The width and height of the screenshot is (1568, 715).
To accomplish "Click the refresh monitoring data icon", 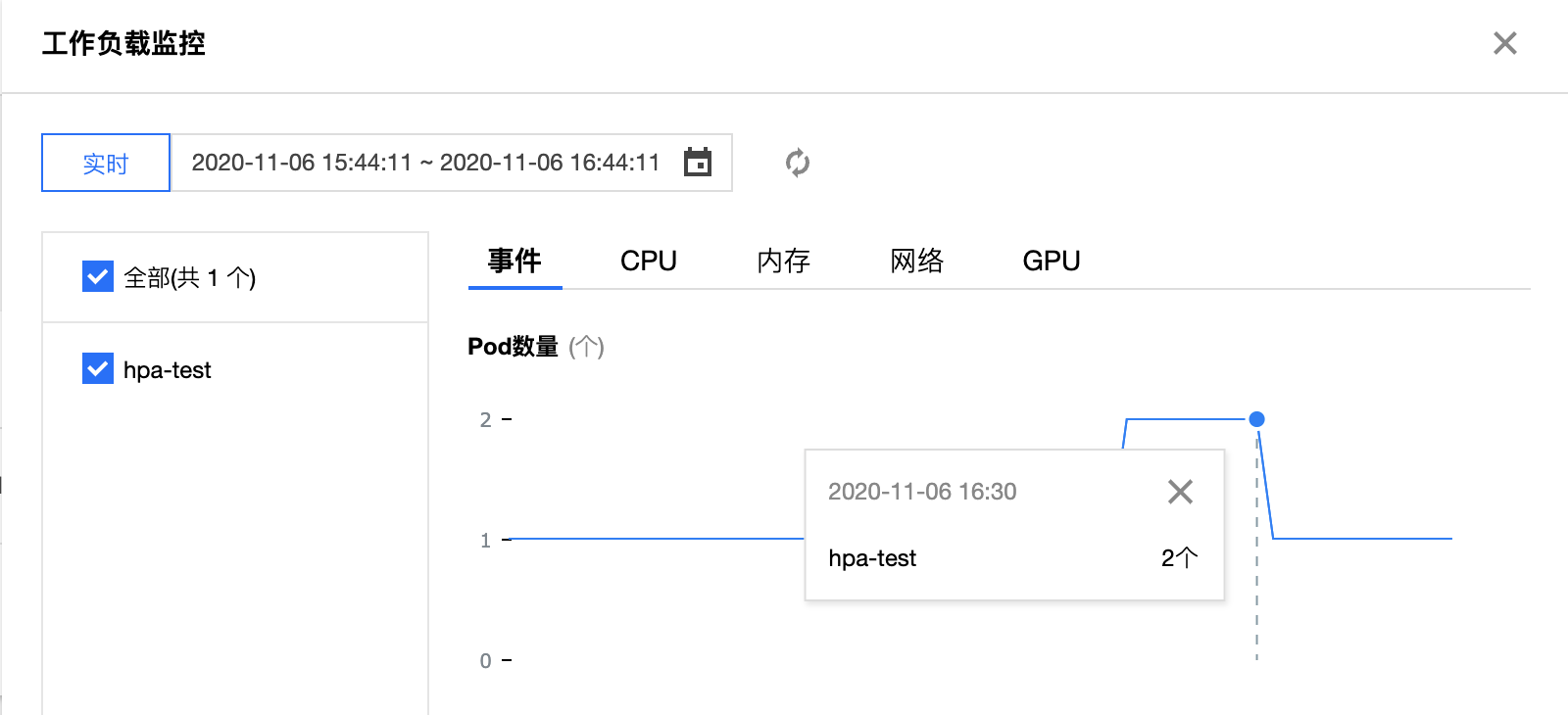I will click(798, 163).
